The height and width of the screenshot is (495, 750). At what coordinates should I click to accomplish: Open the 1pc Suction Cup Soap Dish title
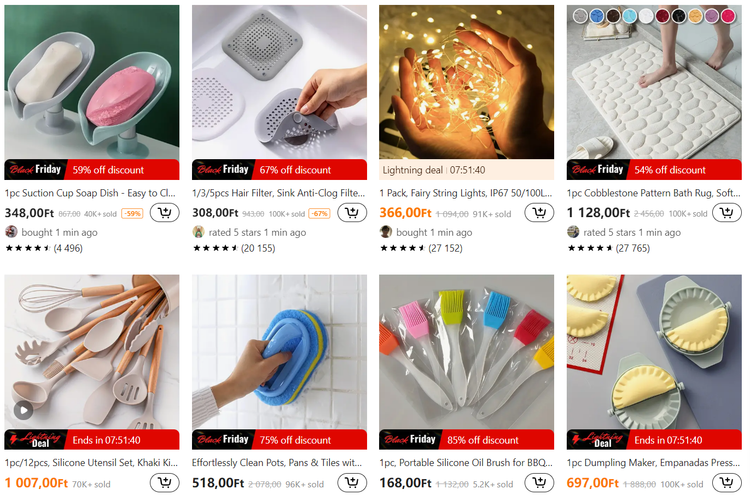pos(90,193)
